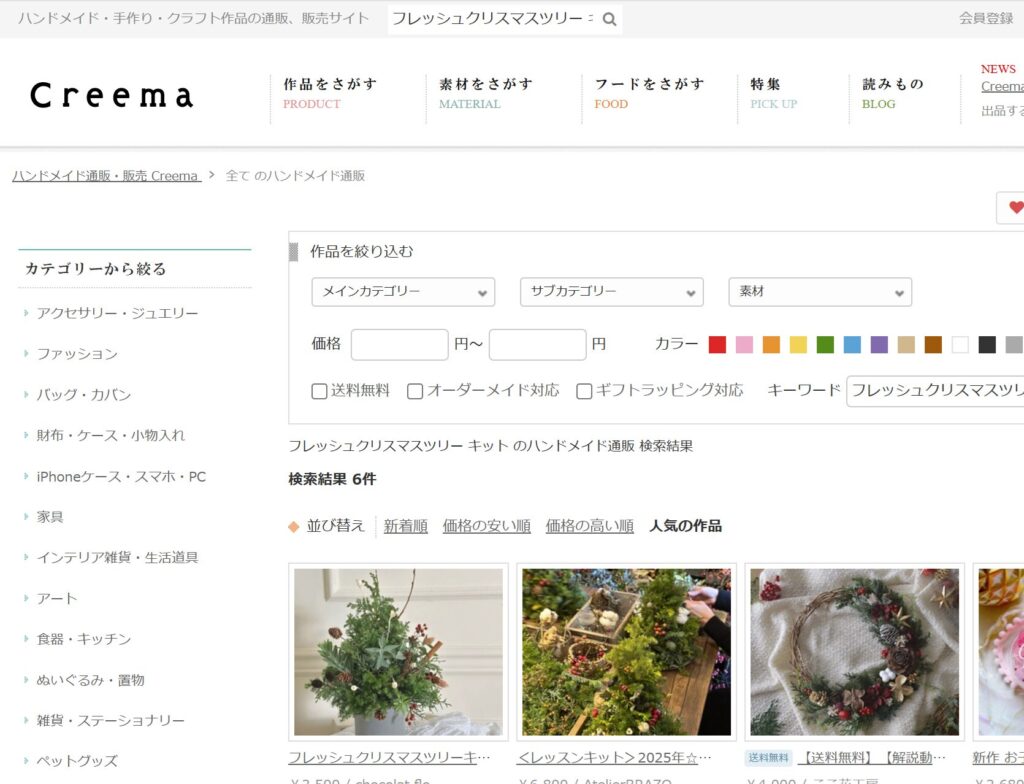This screenshot has height=784, width=1024.
Task: Open the Christmas wreath product thumbnail
Action: [854, 652]
